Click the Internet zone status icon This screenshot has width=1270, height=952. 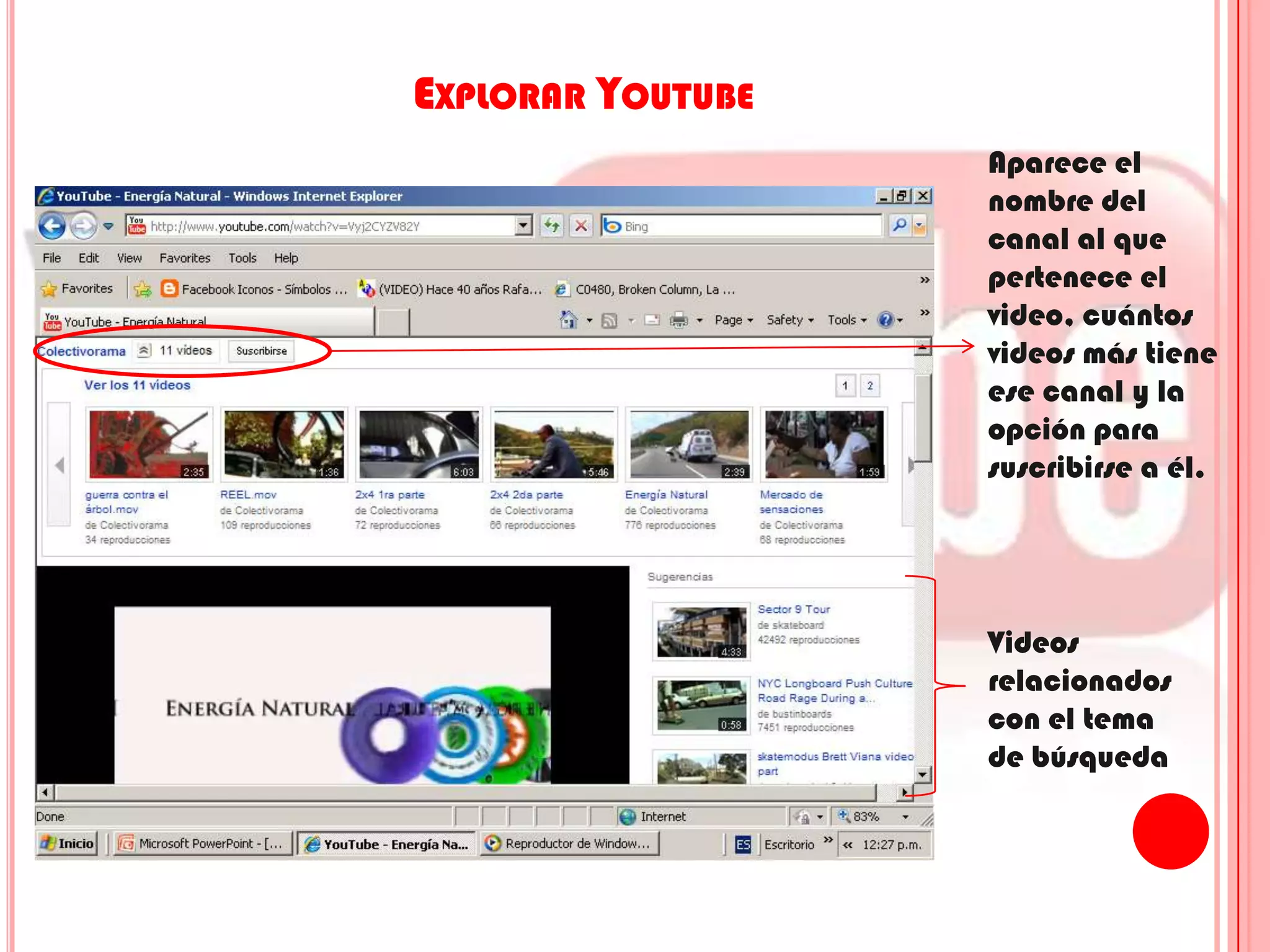(x=628, y=817)
